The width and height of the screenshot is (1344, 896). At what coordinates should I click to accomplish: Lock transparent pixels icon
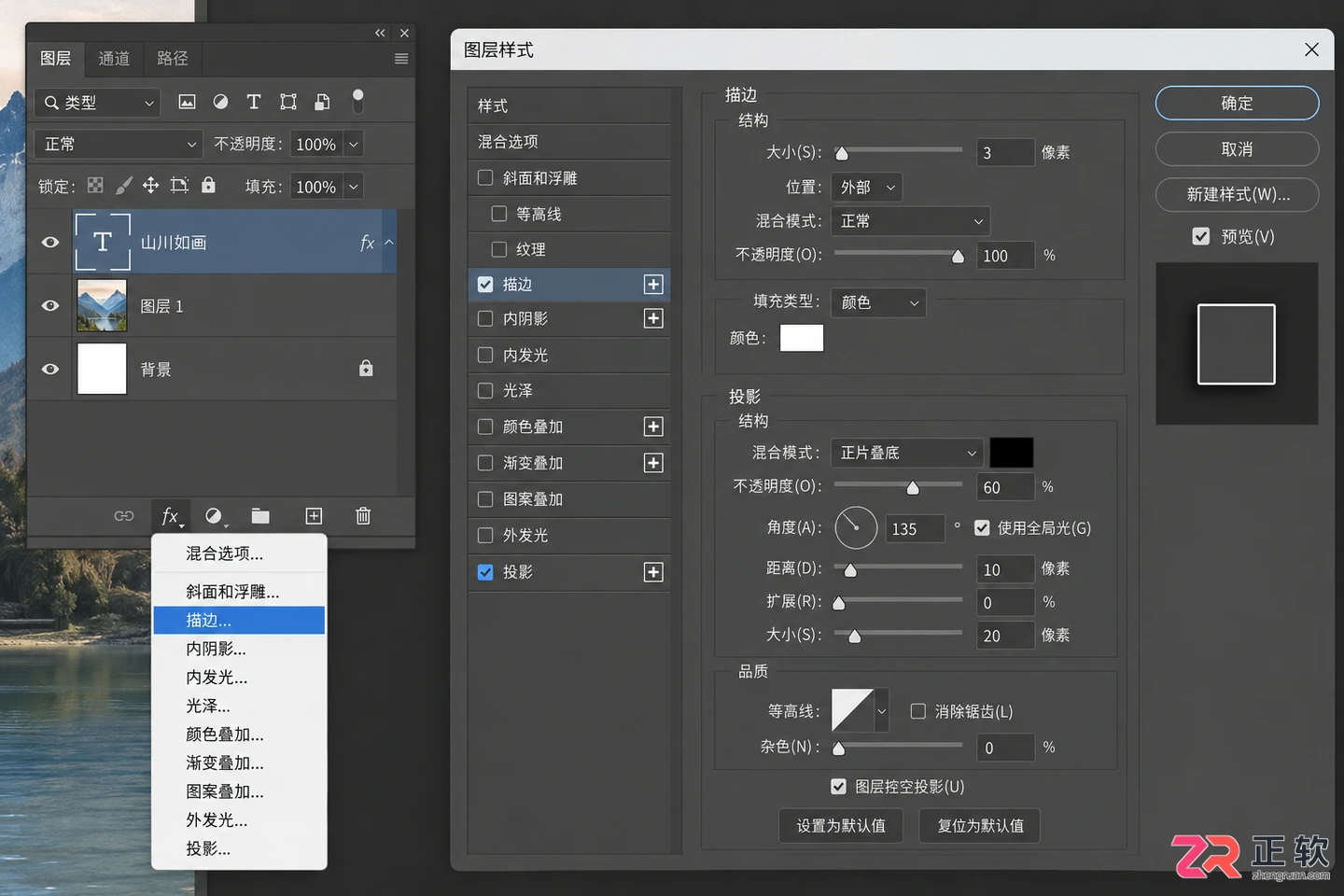click(x=95, y=186)
